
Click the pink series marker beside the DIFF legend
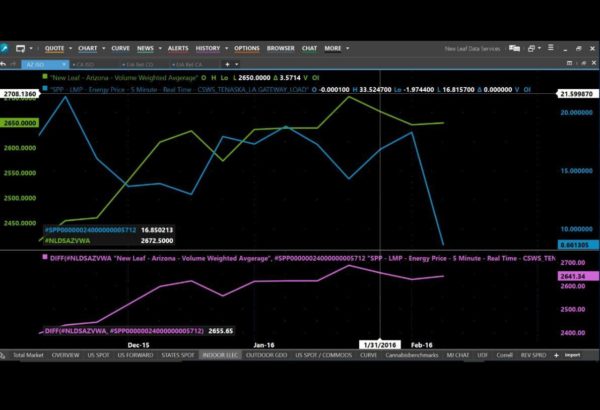point(42,258)
